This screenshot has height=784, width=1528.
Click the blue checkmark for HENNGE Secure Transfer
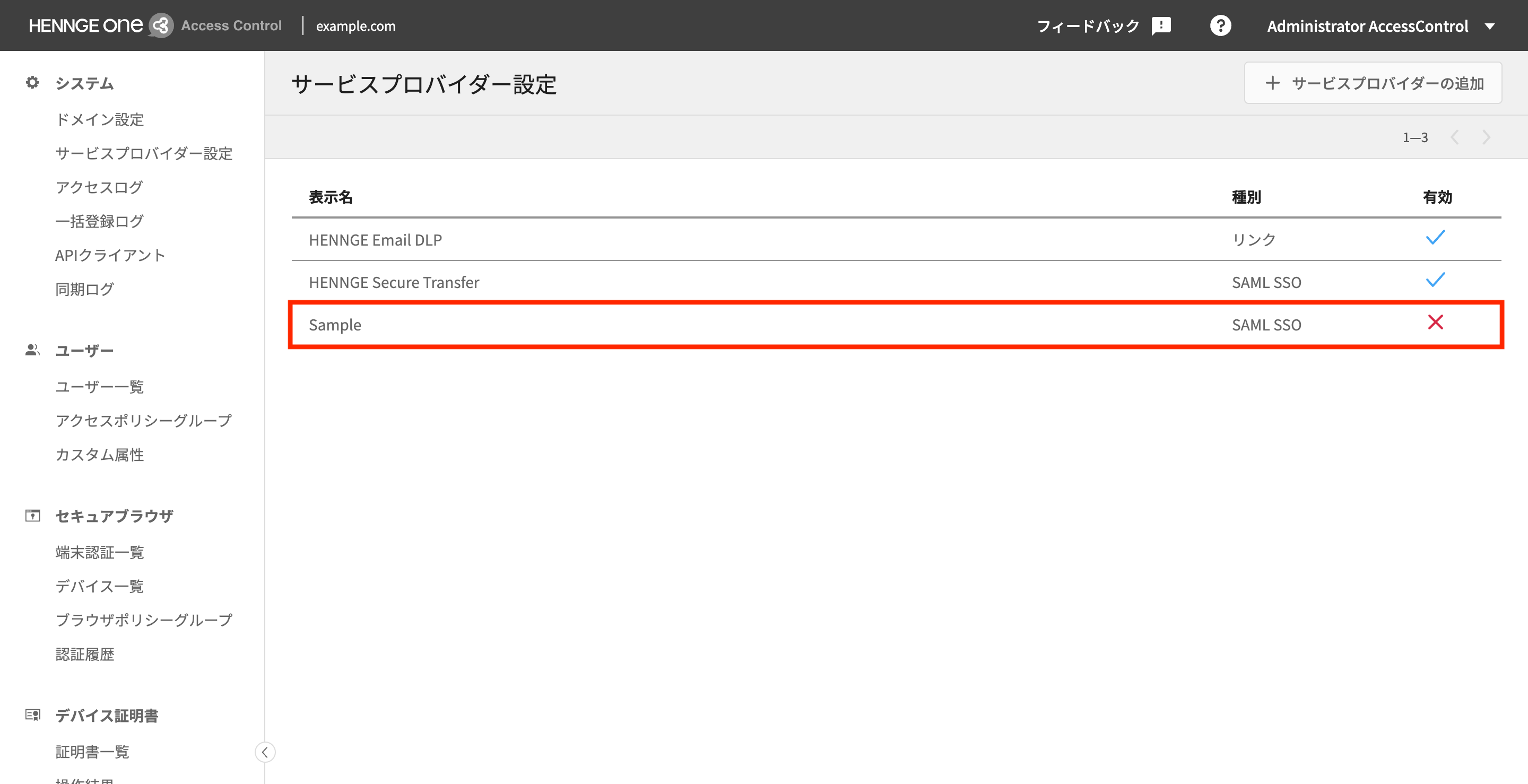point(1435,280)
